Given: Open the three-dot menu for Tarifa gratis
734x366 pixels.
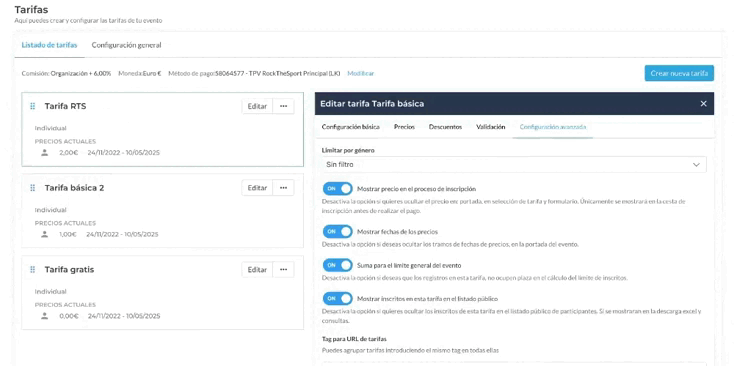Looking at the screenshot, I should click(x=283, y=270).
